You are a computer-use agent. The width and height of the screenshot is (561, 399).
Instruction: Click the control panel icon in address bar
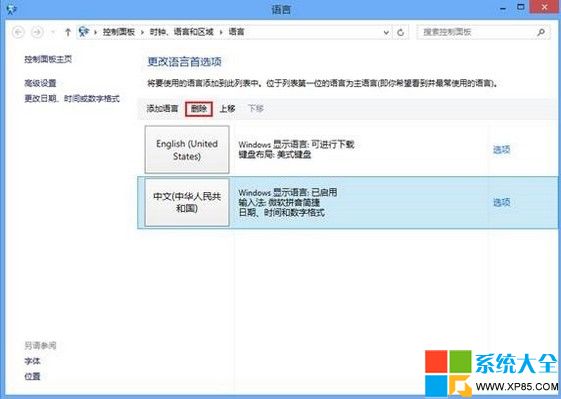pyautogui.click(x=84, y=32)
